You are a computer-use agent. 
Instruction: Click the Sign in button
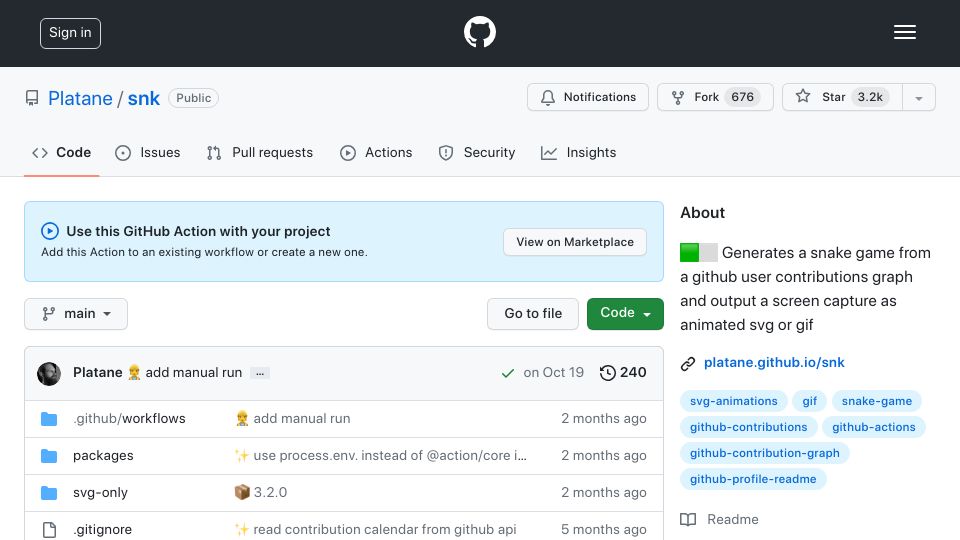point(70,33)
